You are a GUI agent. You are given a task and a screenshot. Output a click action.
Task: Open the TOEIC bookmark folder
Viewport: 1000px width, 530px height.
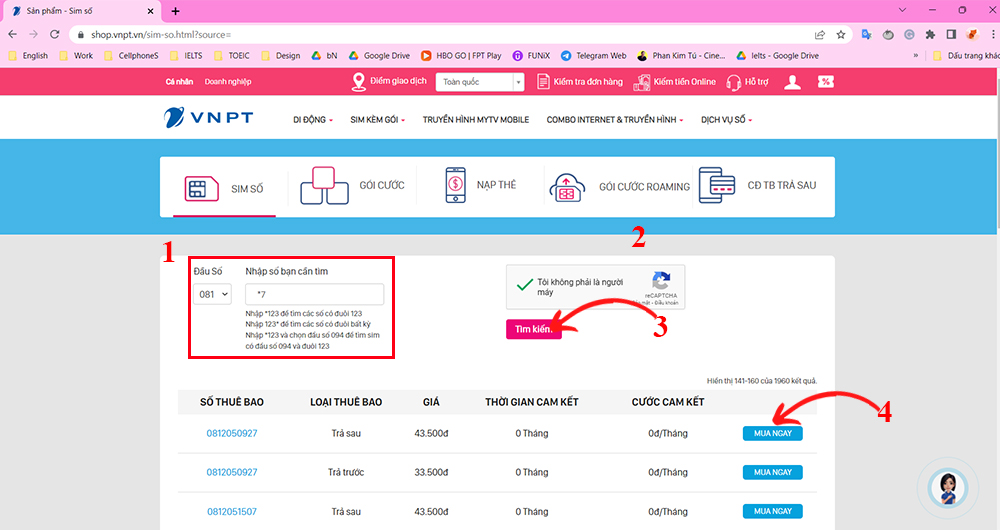tap(232, 55)
